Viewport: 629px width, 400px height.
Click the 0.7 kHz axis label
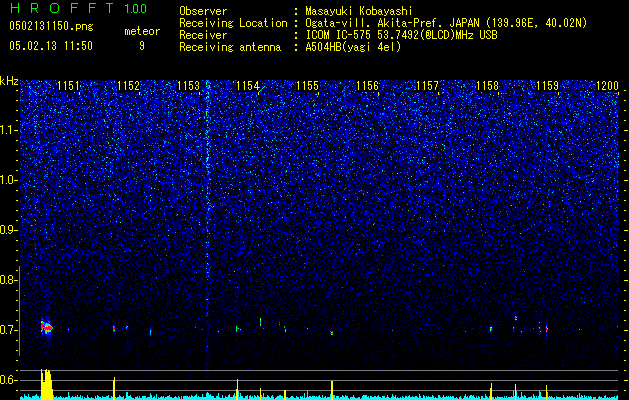click(x=8, y=330)
